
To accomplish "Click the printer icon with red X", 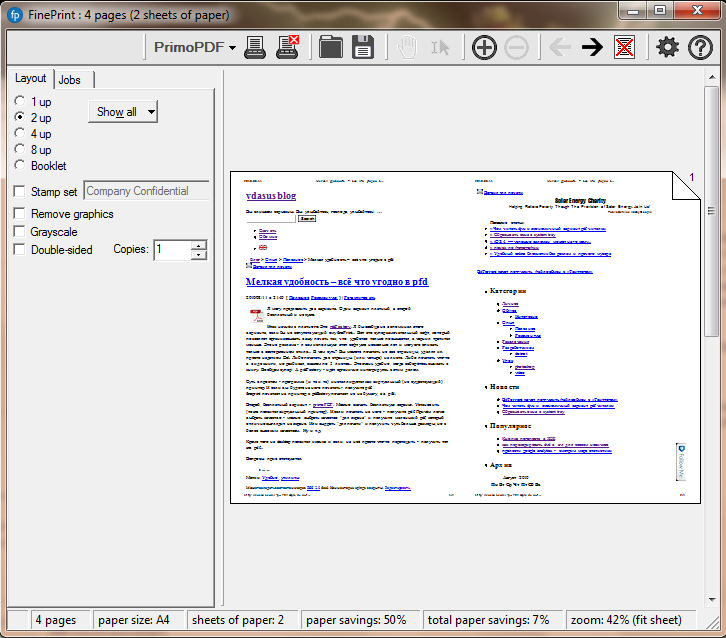I will click(x=288, y=46).
